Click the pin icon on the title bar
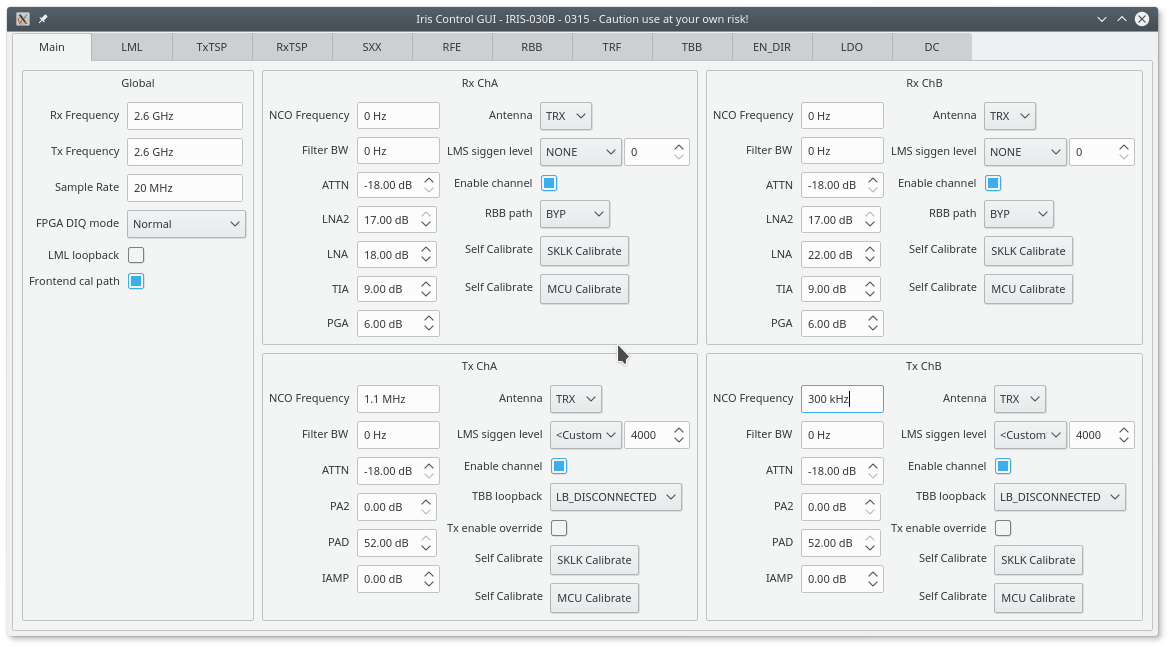This screenshot has width=1171, height=649. coord(41,18)
